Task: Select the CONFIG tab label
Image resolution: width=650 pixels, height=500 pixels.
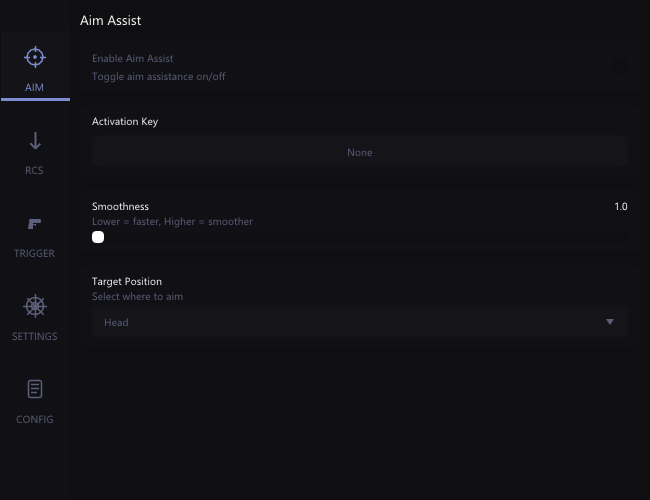Action: pyautogui.click(x=35, y=419)
